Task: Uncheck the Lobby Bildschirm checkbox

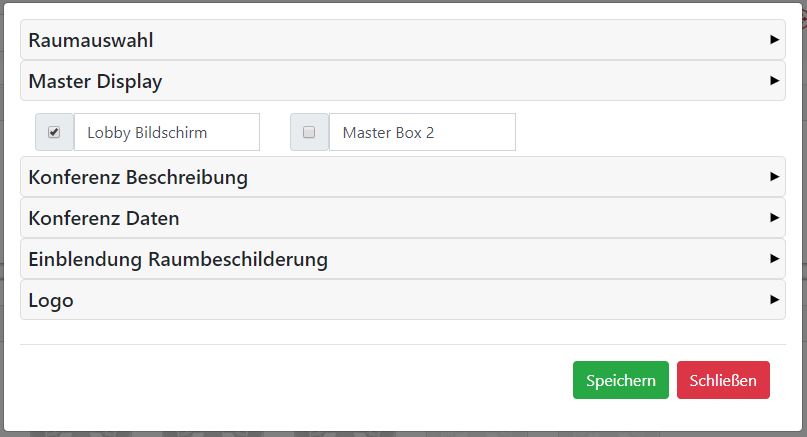Action: 54,132
